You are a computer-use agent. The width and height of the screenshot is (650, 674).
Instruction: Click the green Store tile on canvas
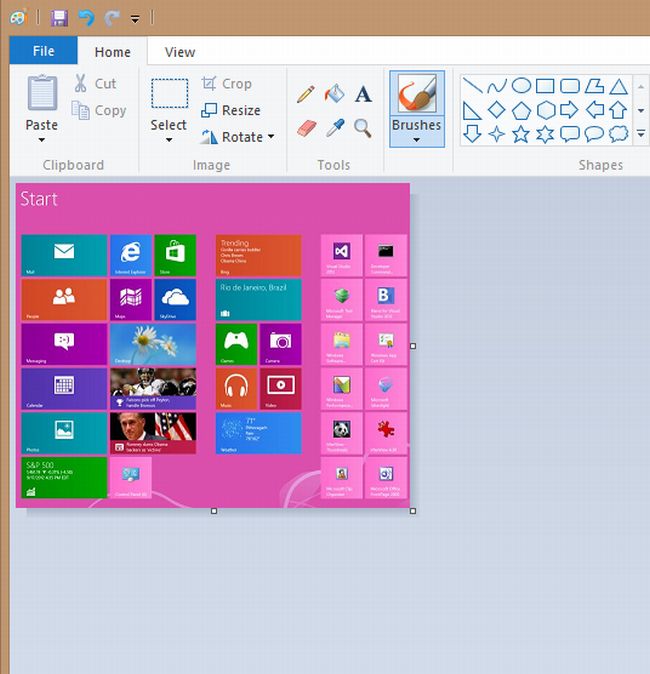[175, 255]
